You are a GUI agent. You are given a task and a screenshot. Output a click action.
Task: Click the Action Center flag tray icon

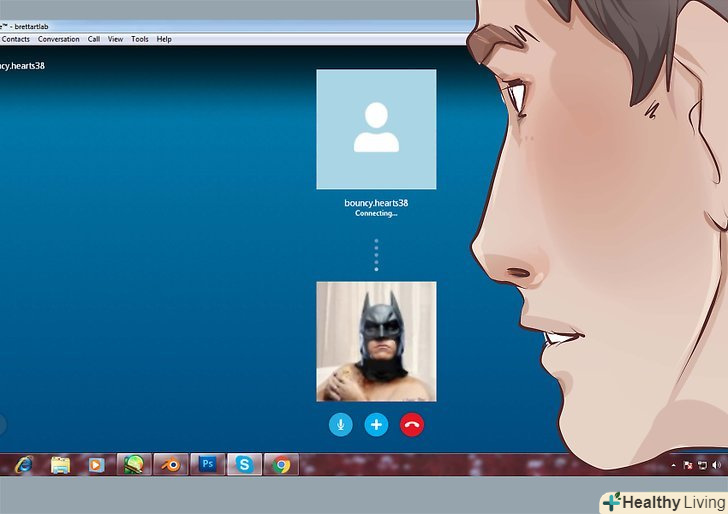[688, 465]
